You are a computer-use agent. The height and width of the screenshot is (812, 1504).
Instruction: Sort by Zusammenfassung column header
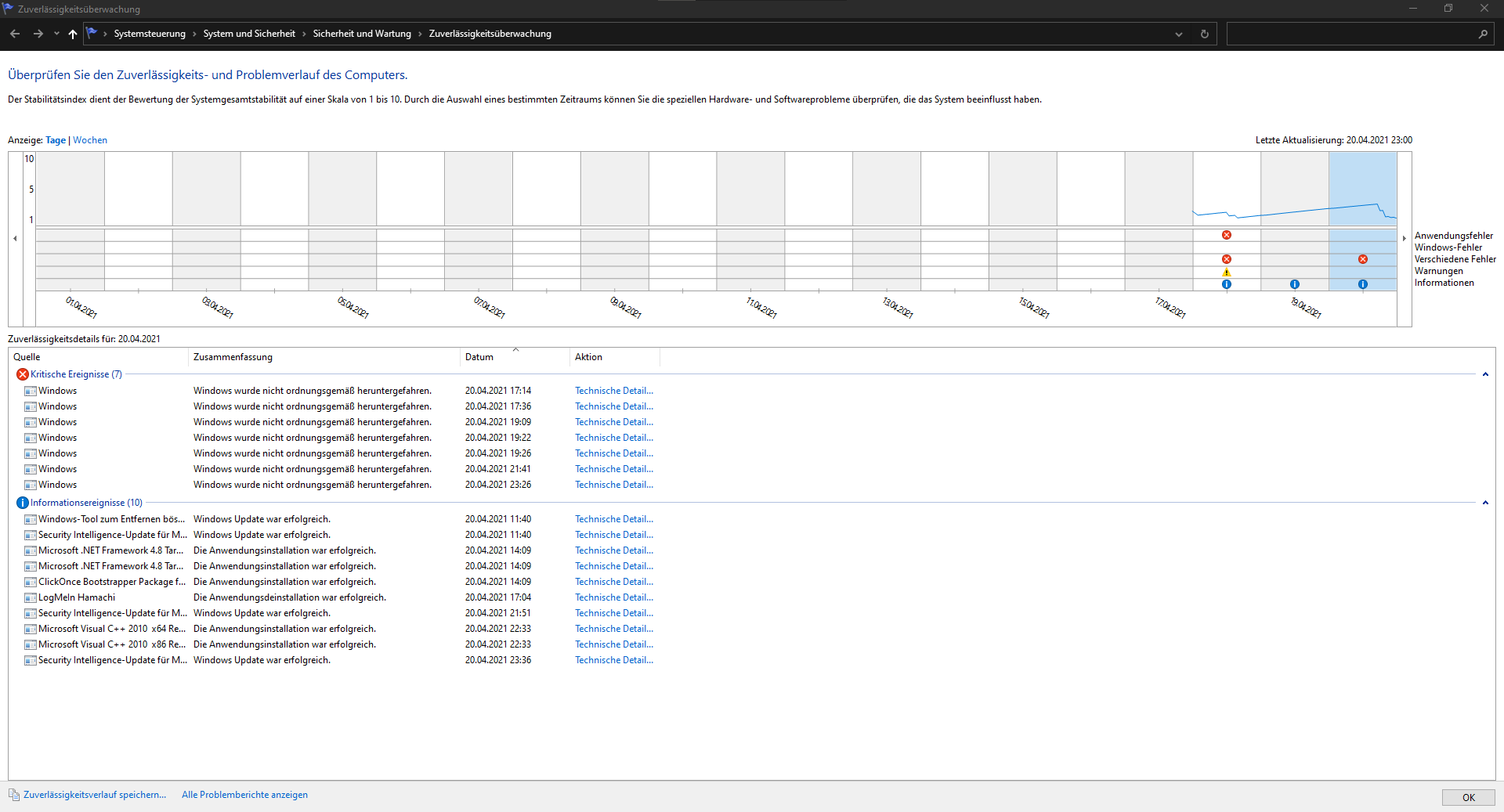click(324, 357)
